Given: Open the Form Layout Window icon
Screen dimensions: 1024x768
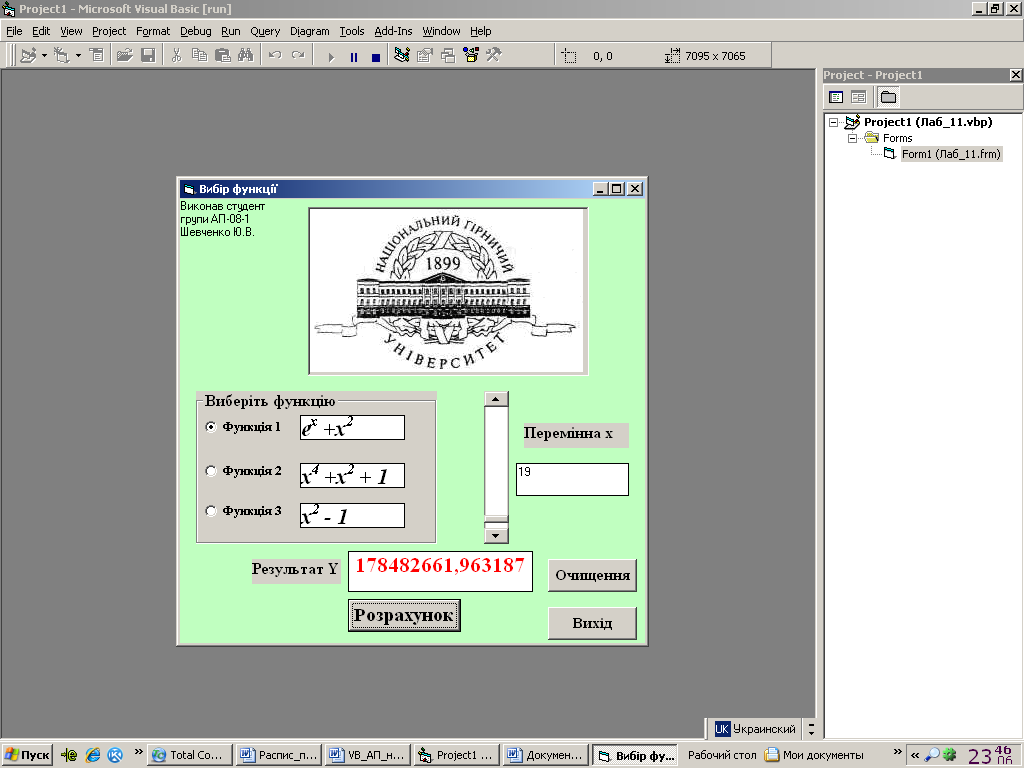Looking at the screenshot, I should tap(448, 56).
